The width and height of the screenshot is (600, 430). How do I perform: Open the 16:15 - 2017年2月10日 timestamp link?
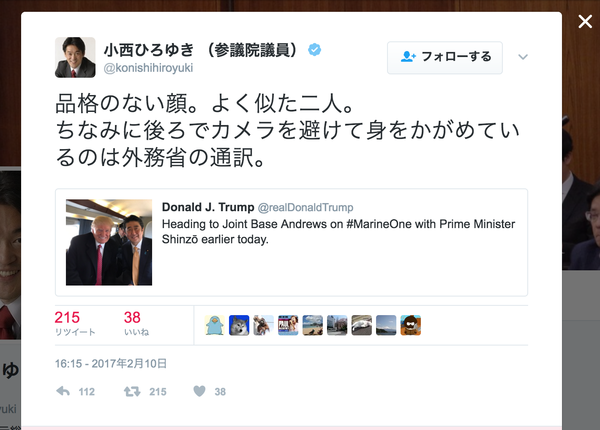(111, 363)
